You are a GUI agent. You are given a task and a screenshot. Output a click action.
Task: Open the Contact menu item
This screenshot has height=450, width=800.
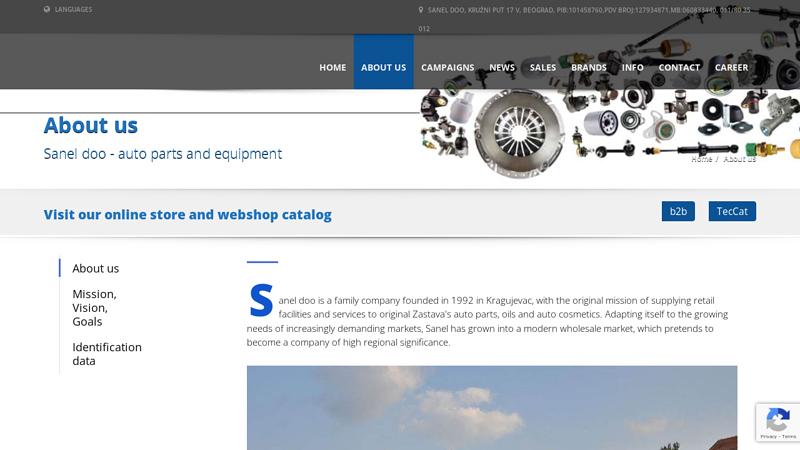(679, 67)
